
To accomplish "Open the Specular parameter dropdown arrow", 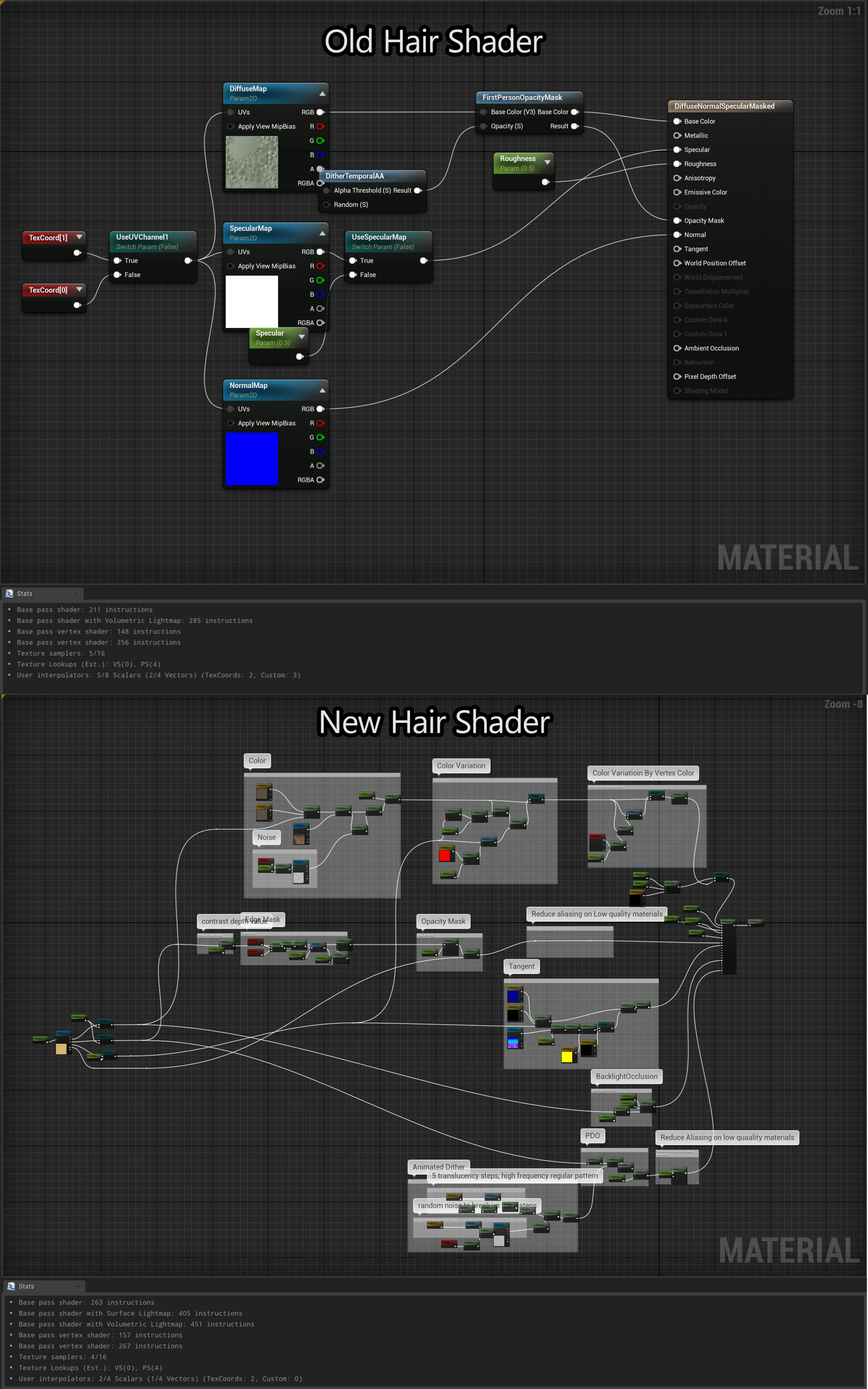I will click(302, 337).
